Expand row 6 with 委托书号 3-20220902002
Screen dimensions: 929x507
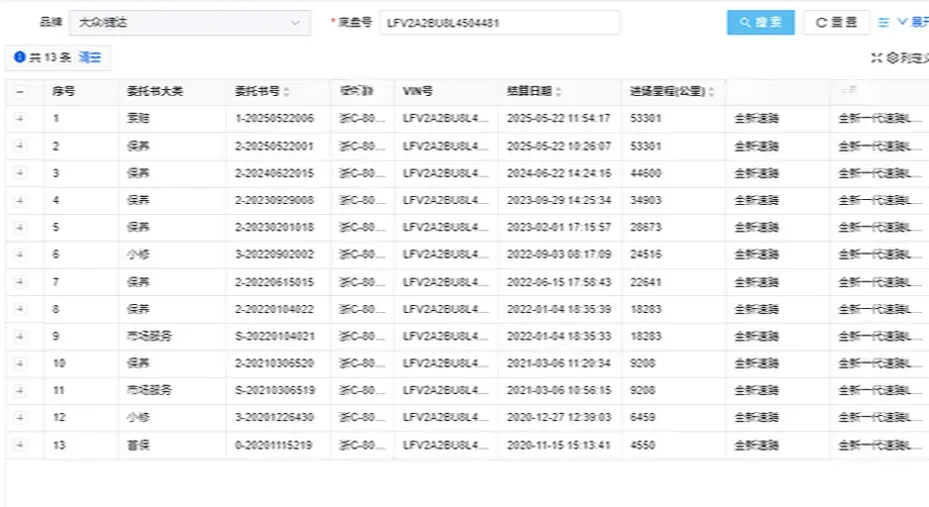coord(20,255)
